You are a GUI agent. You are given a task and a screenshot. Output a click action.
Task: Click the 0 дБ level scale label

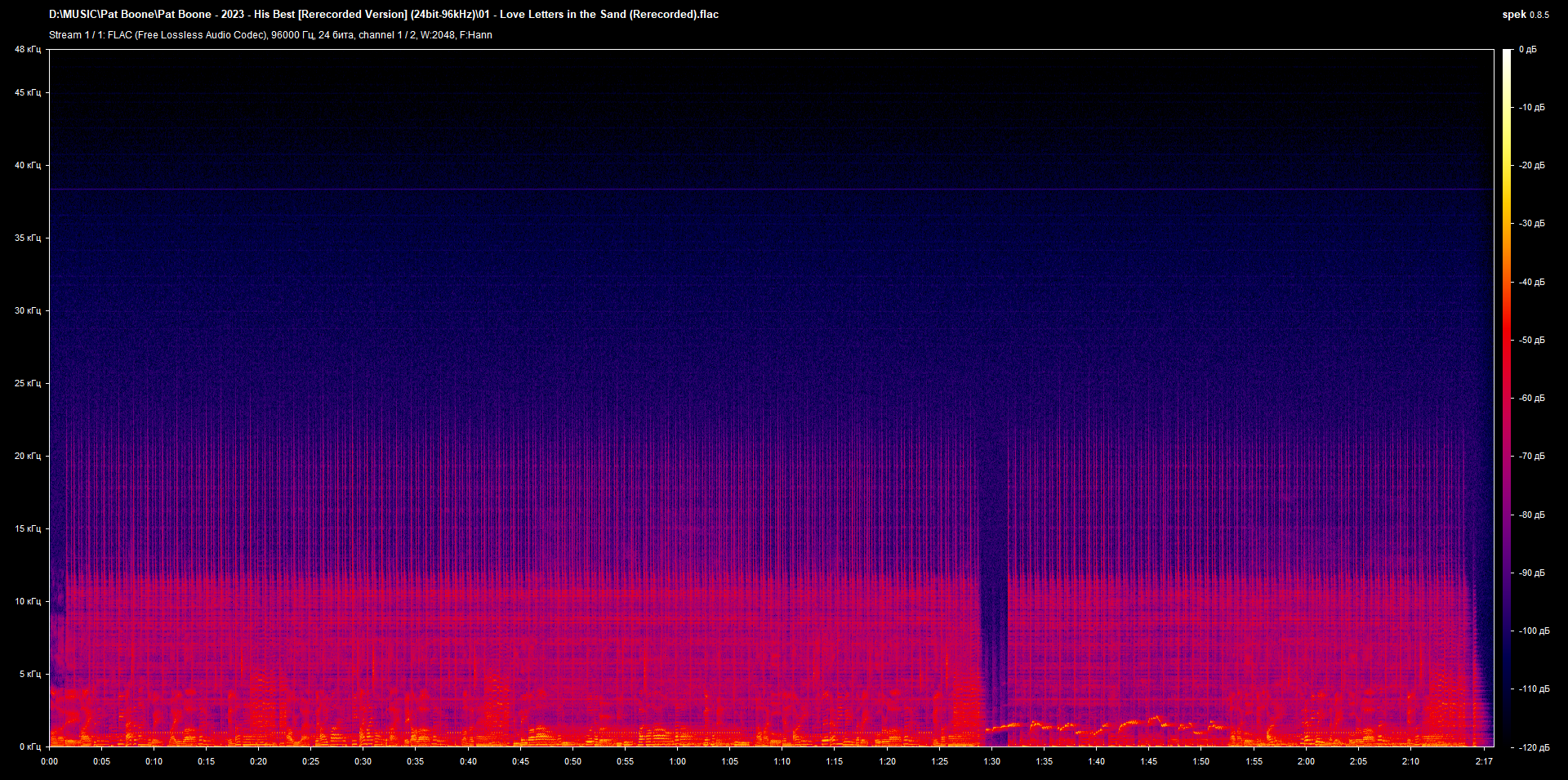coord(1527,50)
